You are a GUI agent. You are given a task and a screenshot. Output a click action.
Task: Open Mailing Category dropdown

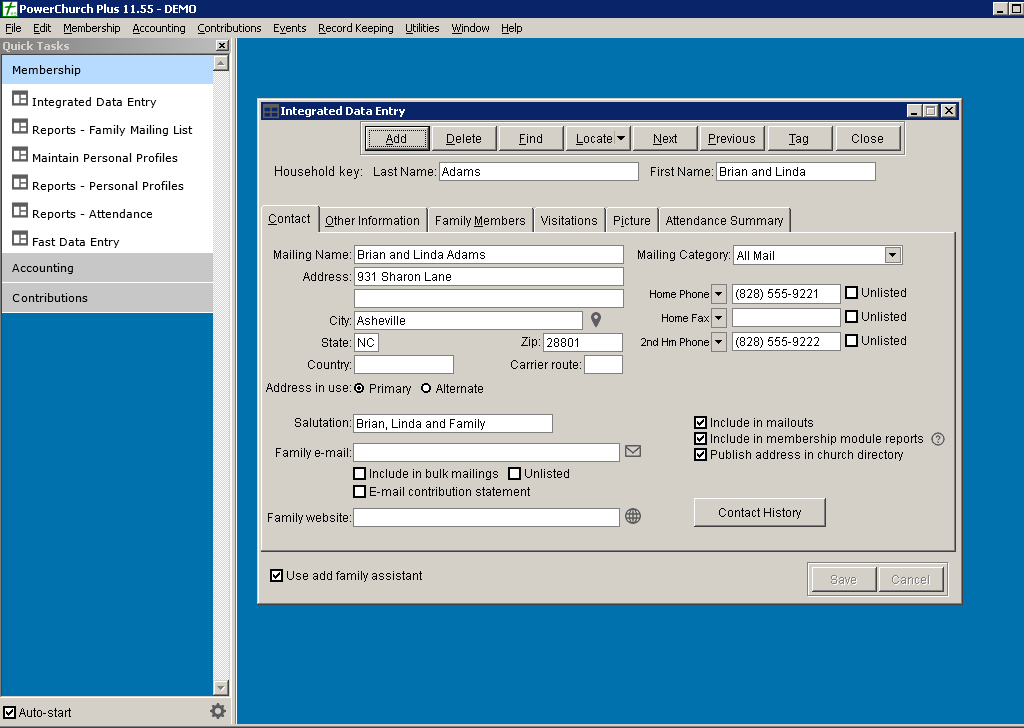coord(892,255)
